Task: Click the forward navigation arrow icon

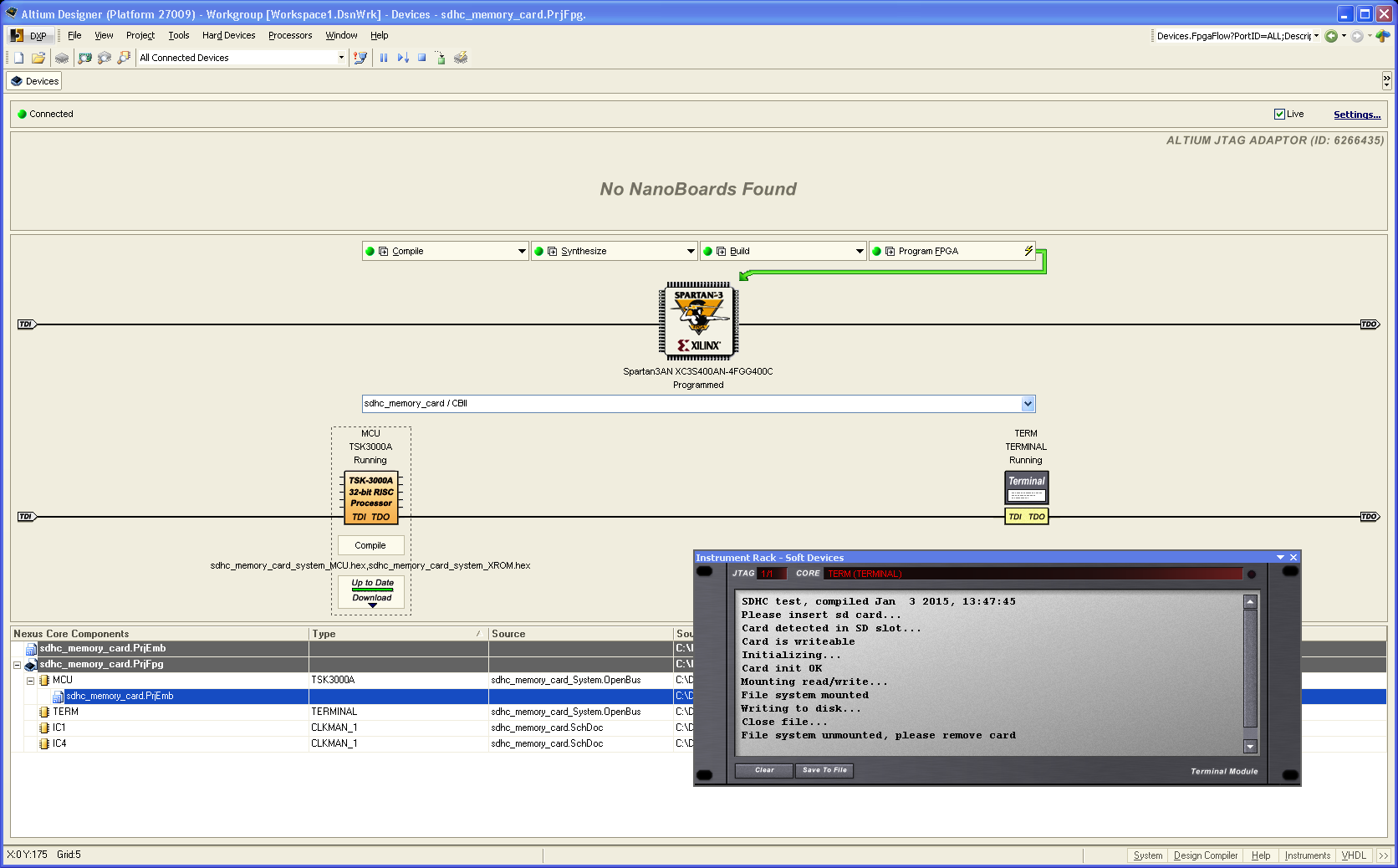Action: coord(1357,36)
